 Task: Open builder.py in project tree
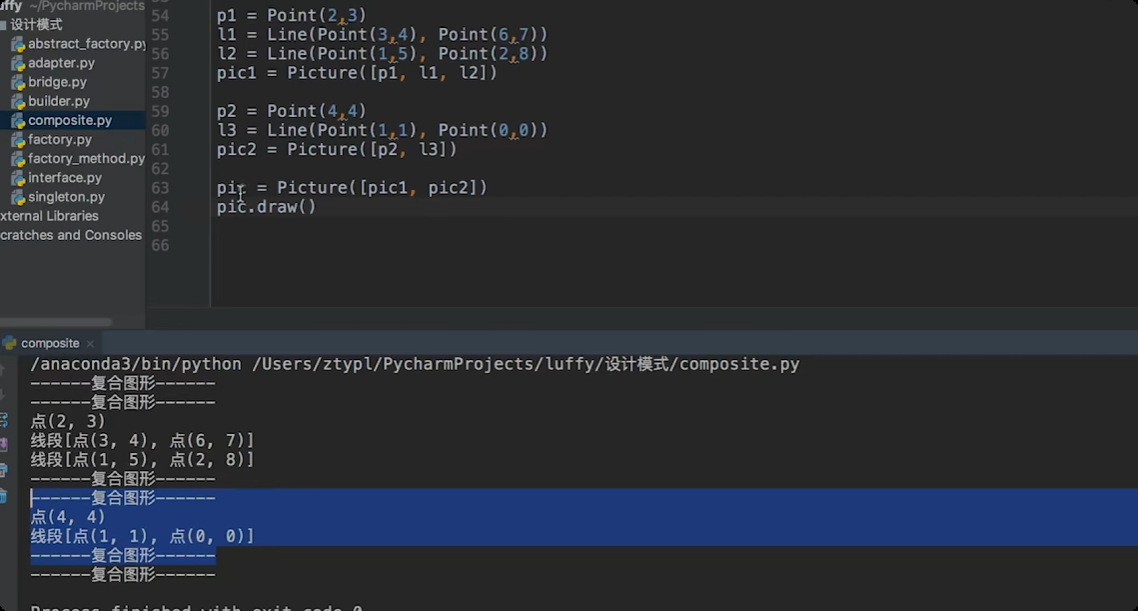point(50,101)
